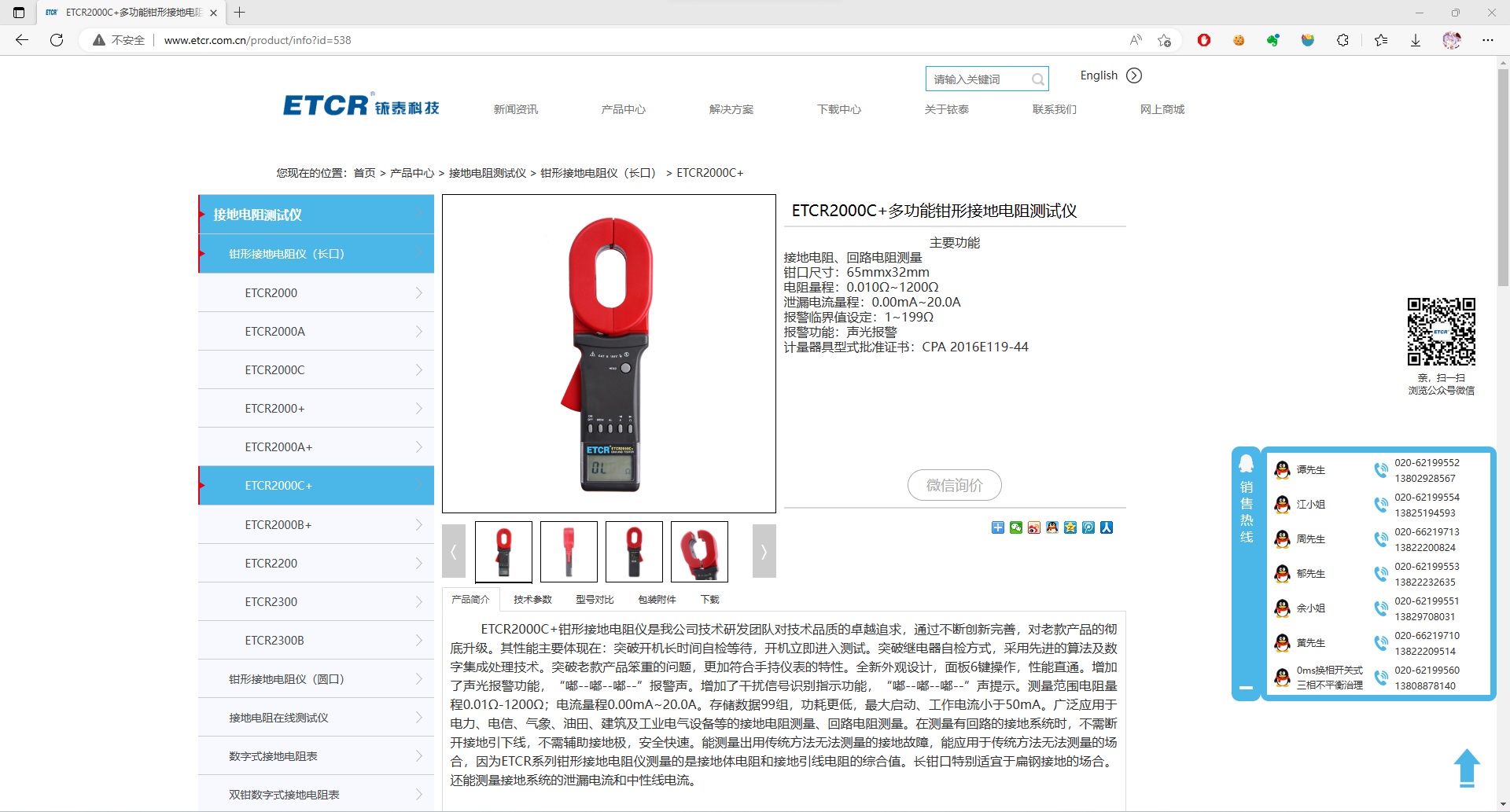Click the browser address bar URL
Screen dimensions: 1510x812
pyautogui.click(x=257, y=40)
